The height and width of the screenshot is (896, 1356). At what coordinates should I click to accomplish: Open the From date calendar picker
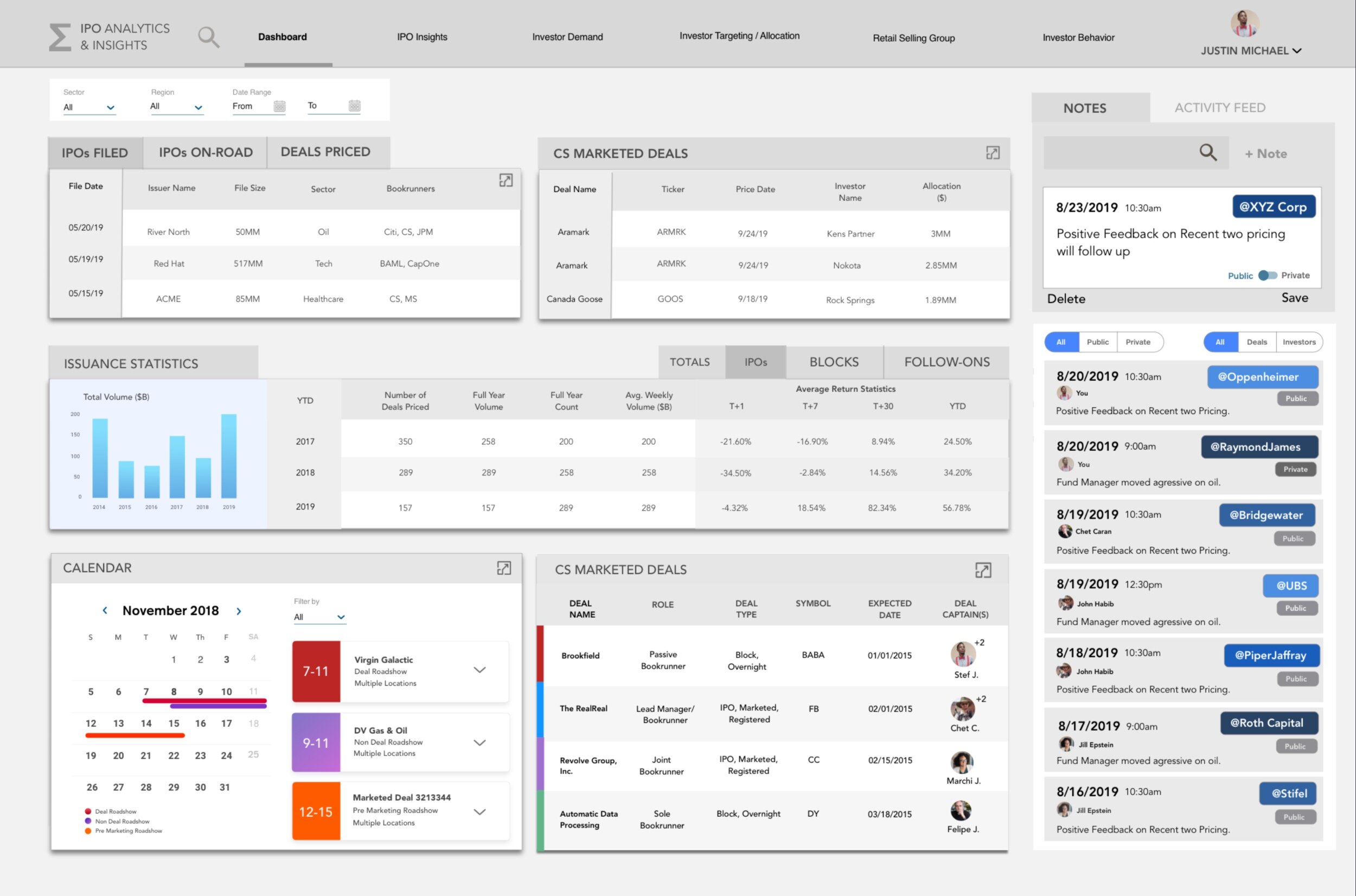point(279,106)
